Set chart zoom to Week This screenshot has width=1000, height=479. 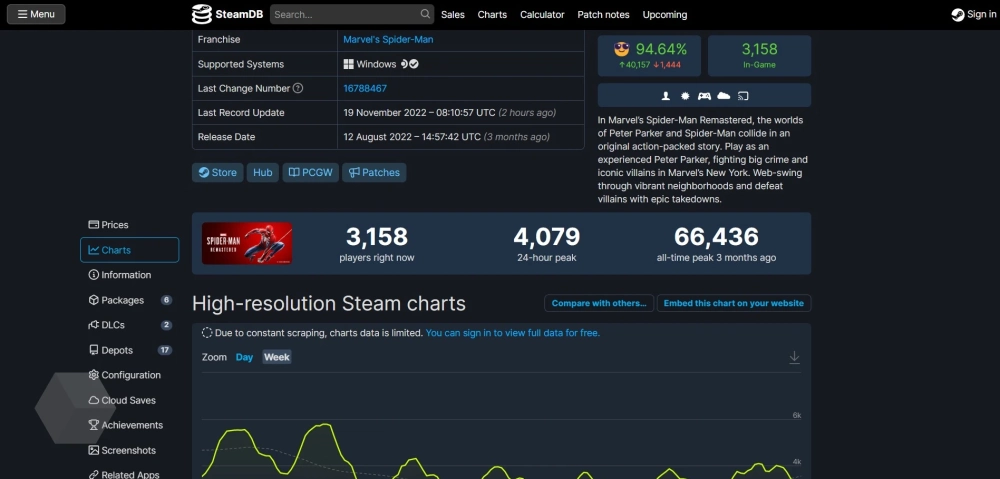coord(277,357)
